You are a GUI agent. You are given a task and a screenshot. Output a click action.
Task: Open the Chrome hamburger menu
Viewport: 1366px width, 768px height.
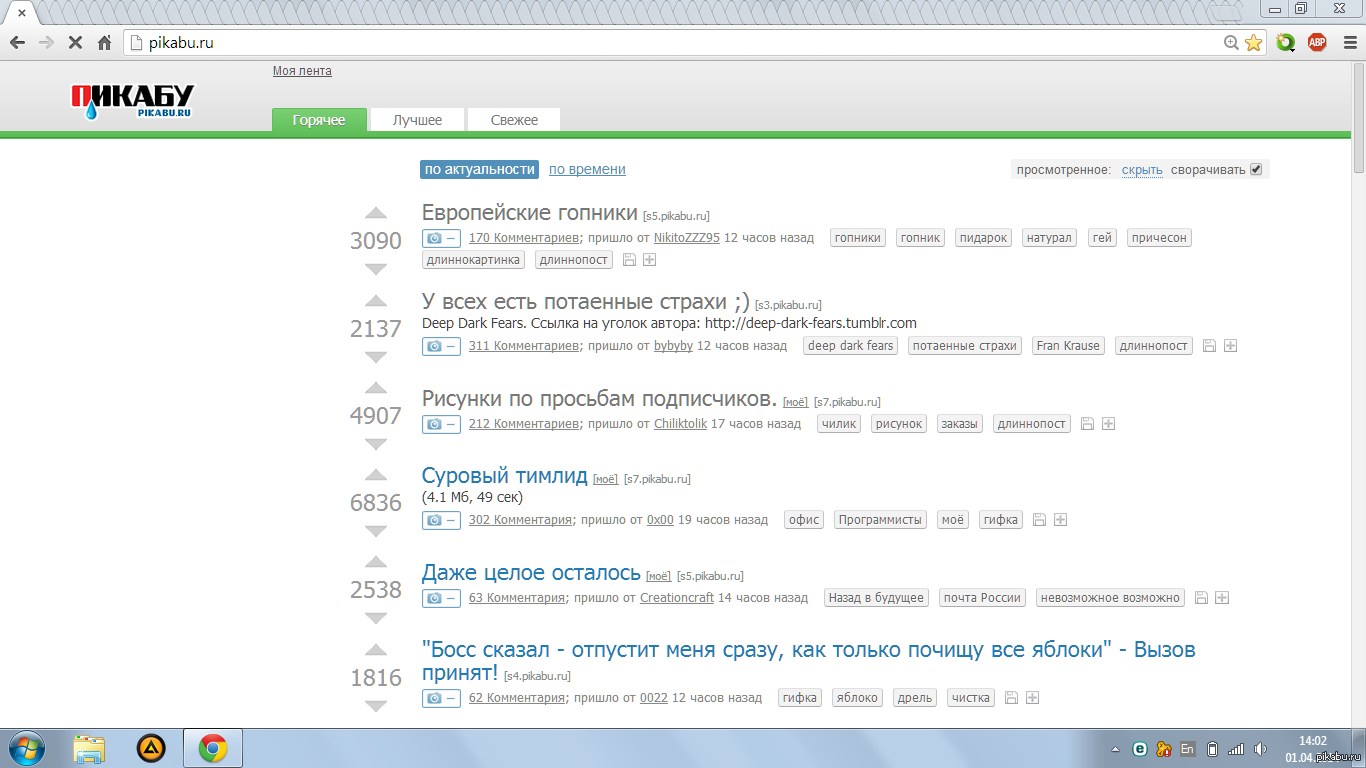coord(1345,42)
